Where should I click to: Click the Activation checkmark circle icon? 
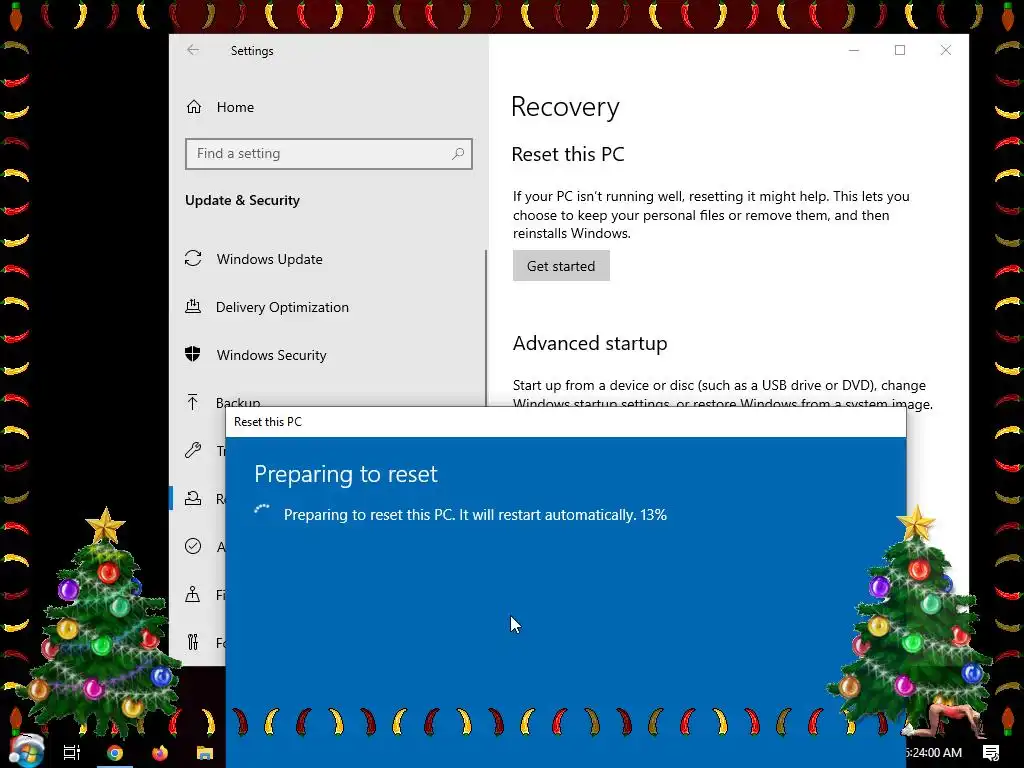tap(193, 546)
